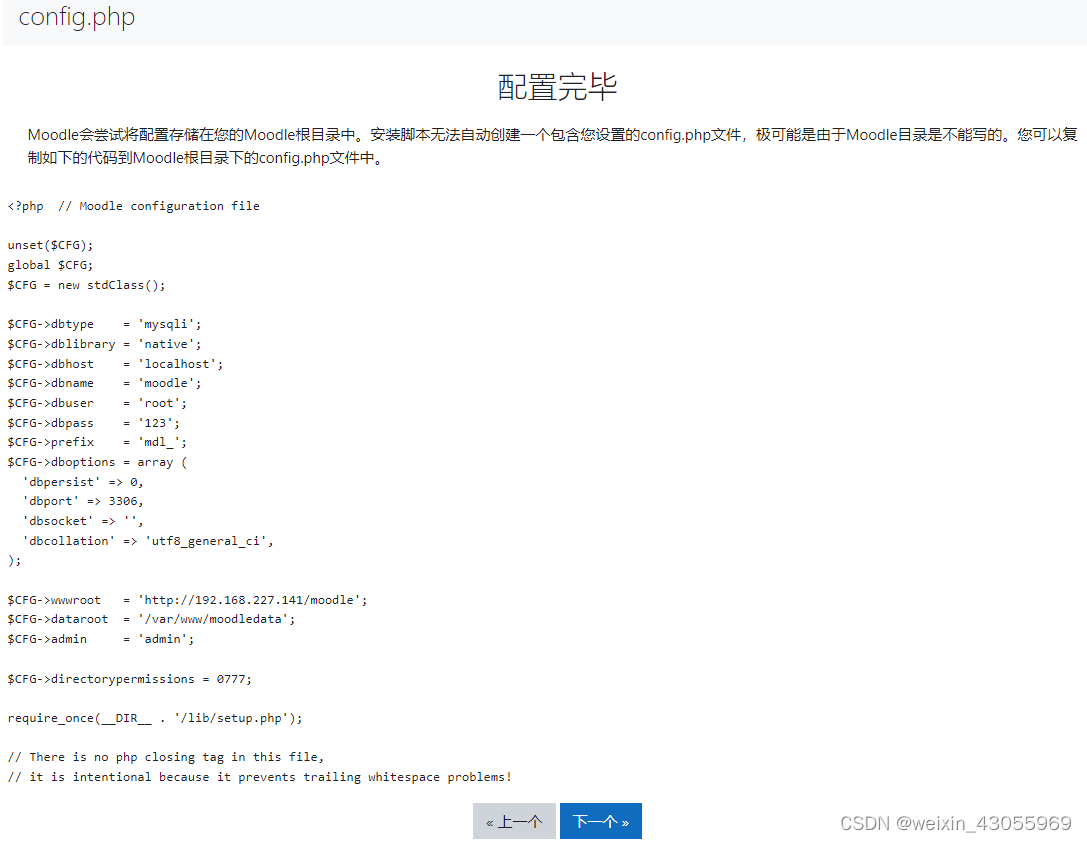The image size is (1087, 842).
Task: Click the 配置完毕 title
Action: click(x=557, y=87)
